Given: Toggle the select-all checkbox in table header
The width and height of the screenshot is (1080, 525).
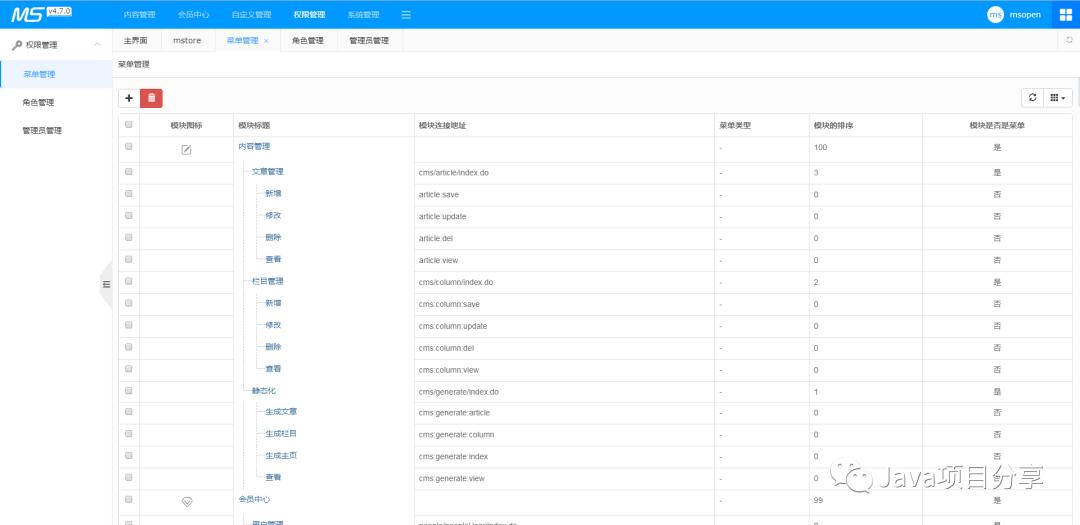Looking at the screenshot, I should (129, 125).
